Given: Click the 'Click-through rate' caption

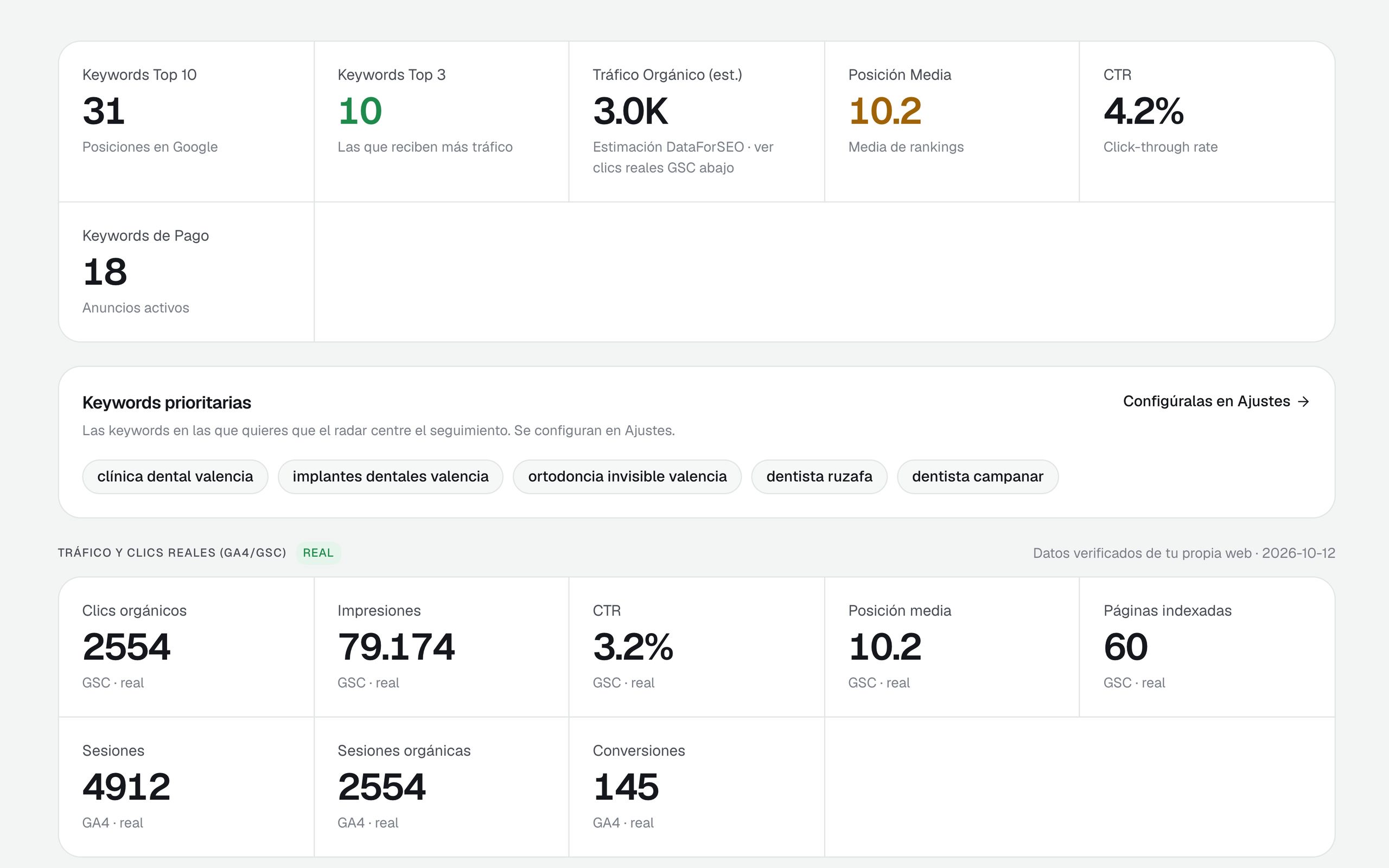Looking at the screenshot, I should [1160, 147].
